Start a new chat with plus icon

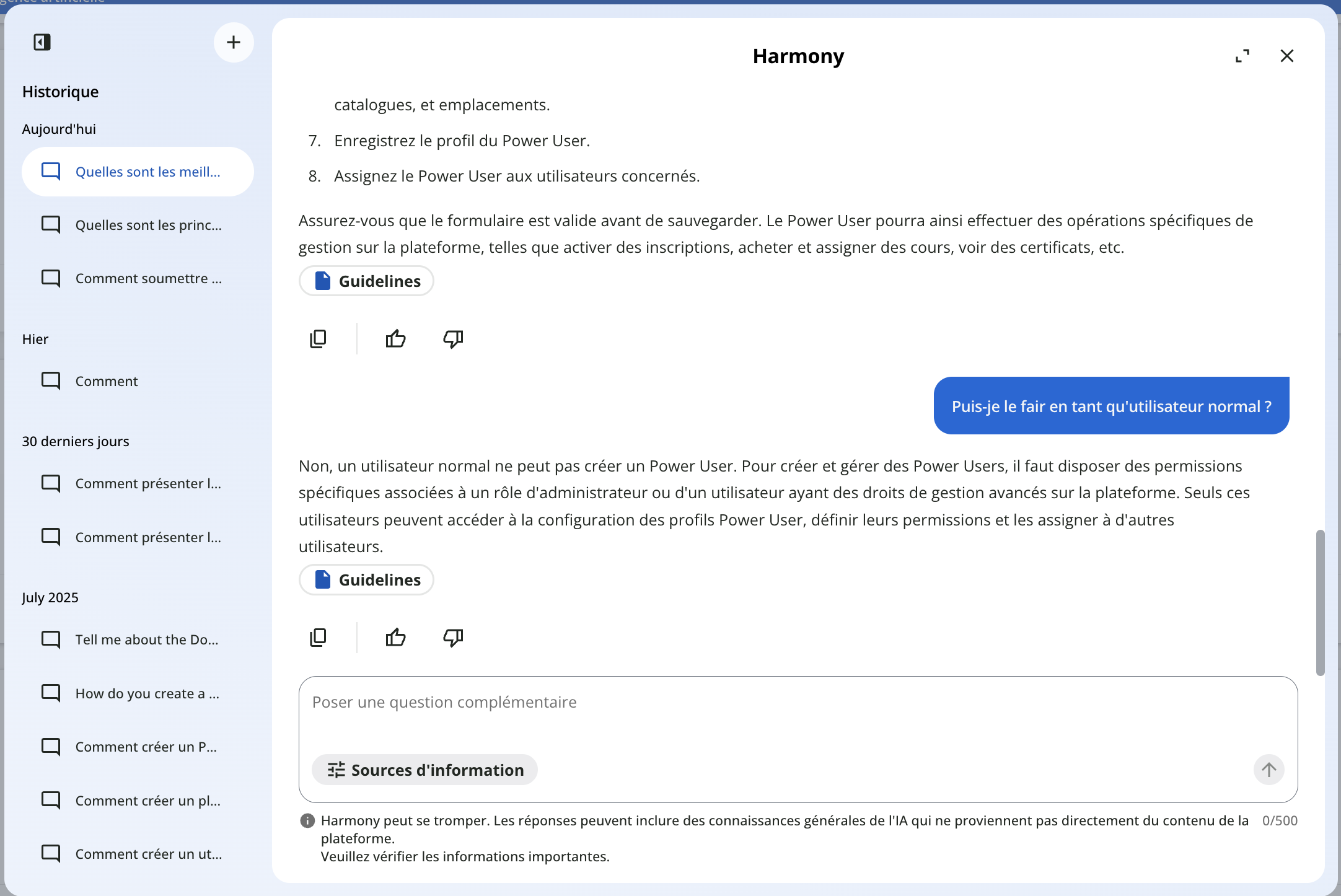point(234,42)
